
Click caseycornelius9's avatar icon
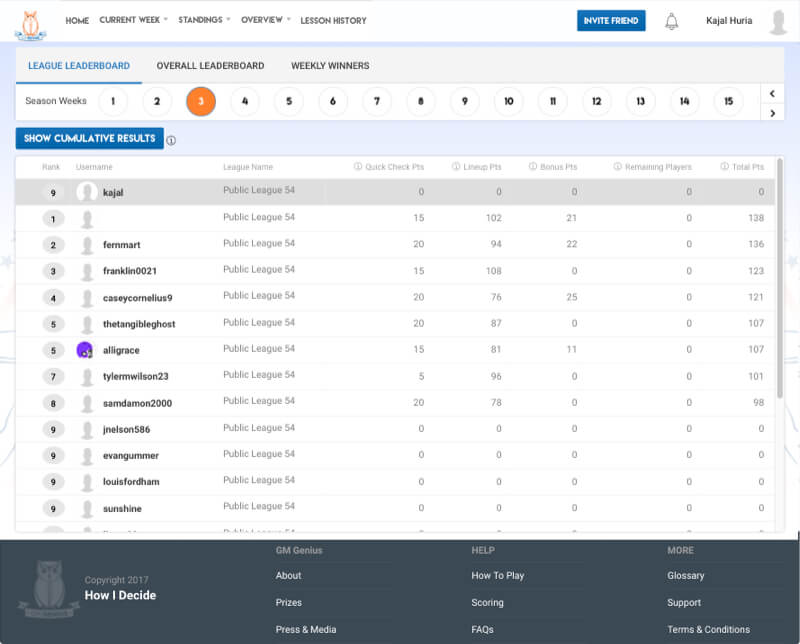87,298
